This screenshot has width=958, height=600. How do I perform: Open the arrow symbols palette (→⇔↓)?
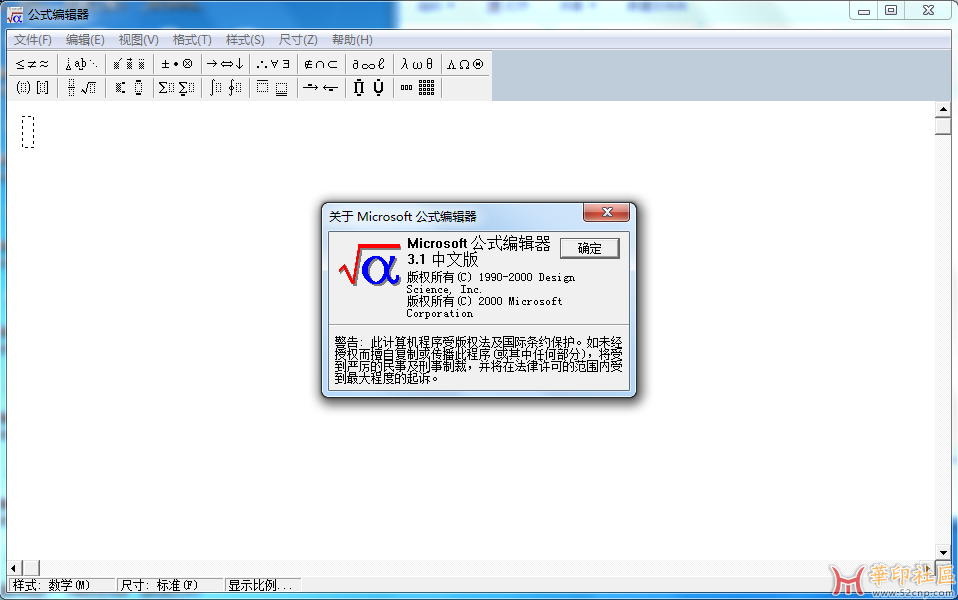coord(225,64)
